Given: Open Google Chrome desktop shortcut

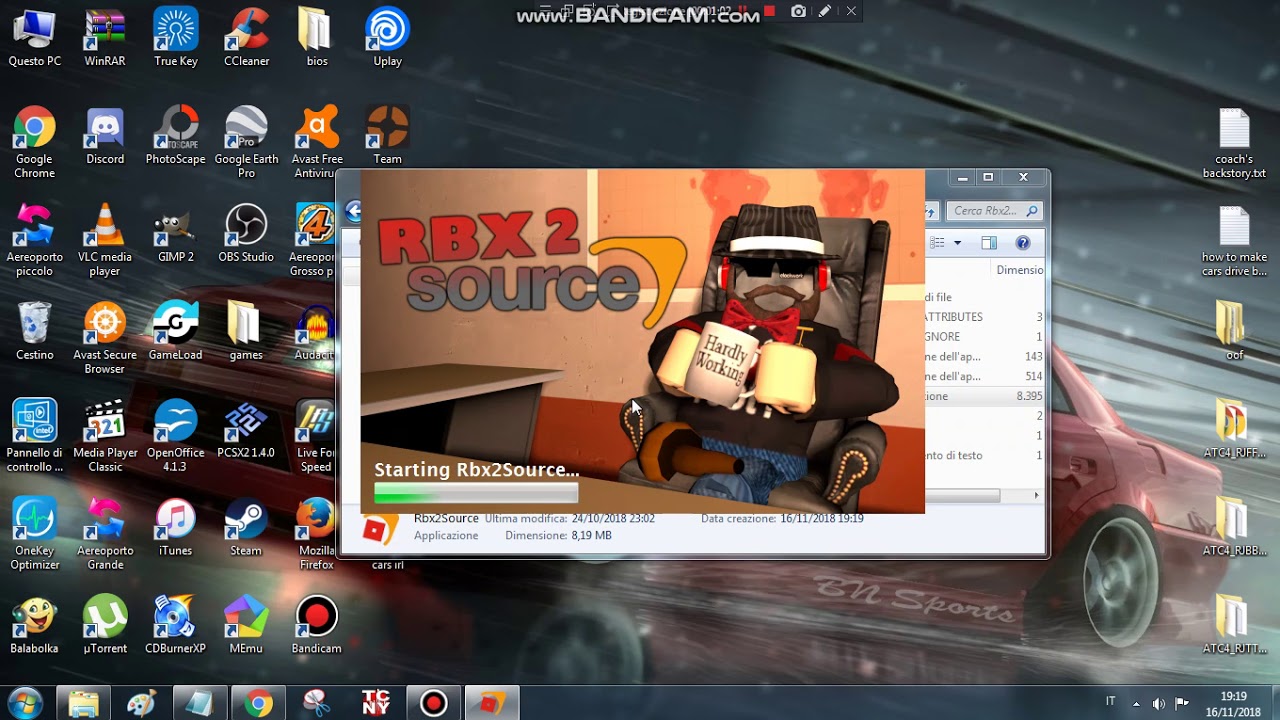Looking at the screenshot, I should point(34,142).
